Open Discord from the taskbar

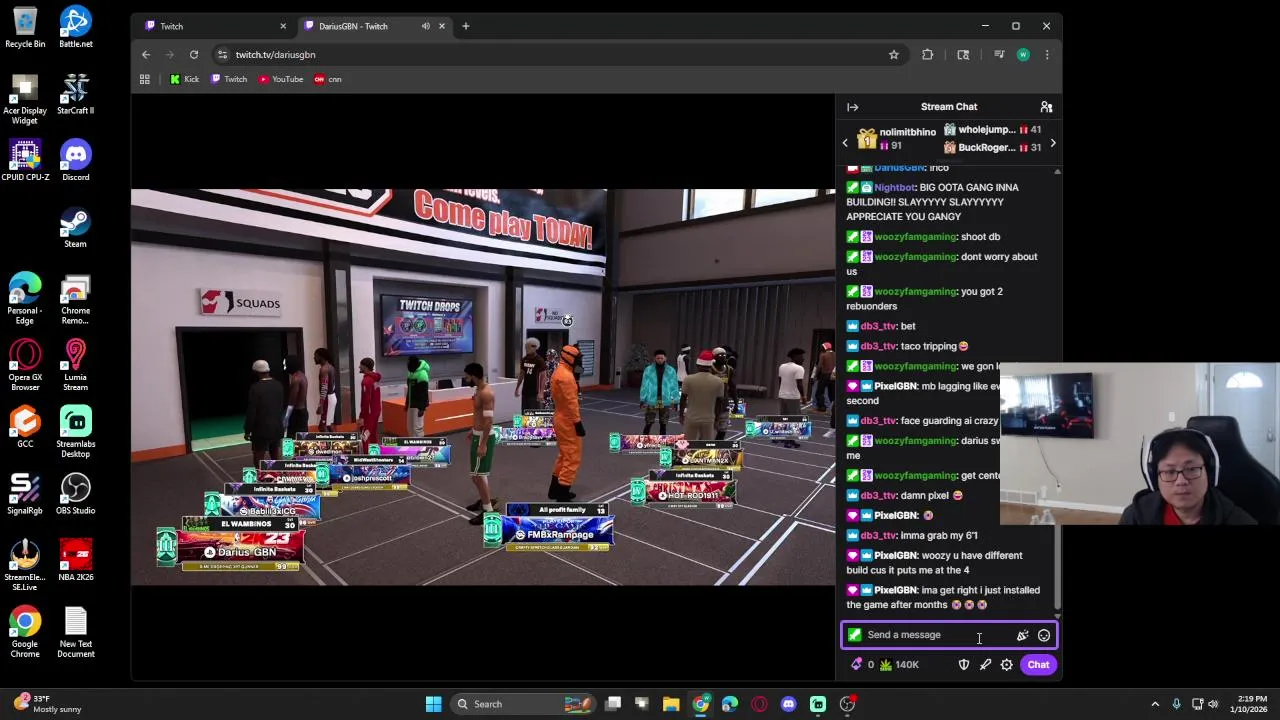(x=789, y=704)
